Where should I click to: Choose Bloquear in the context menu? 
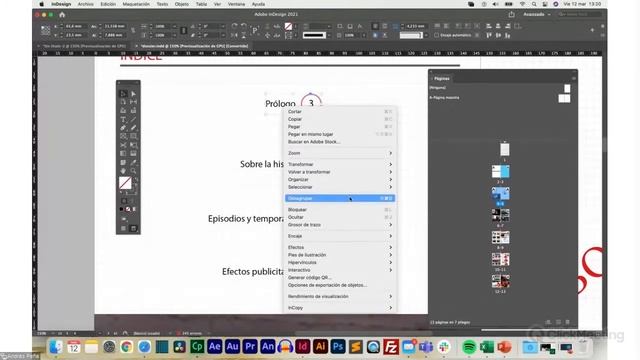click(340, 210)
